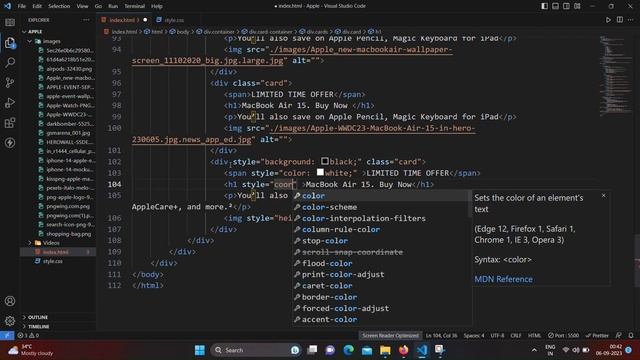Image resolution: width=640 pixels, height=360 pixels.
Task: Open the Run and Debug view
Action: coord(10,102)
